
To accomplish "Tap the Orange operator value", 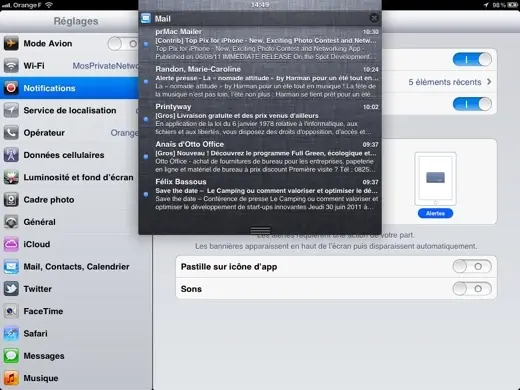I will coord(124,133).
